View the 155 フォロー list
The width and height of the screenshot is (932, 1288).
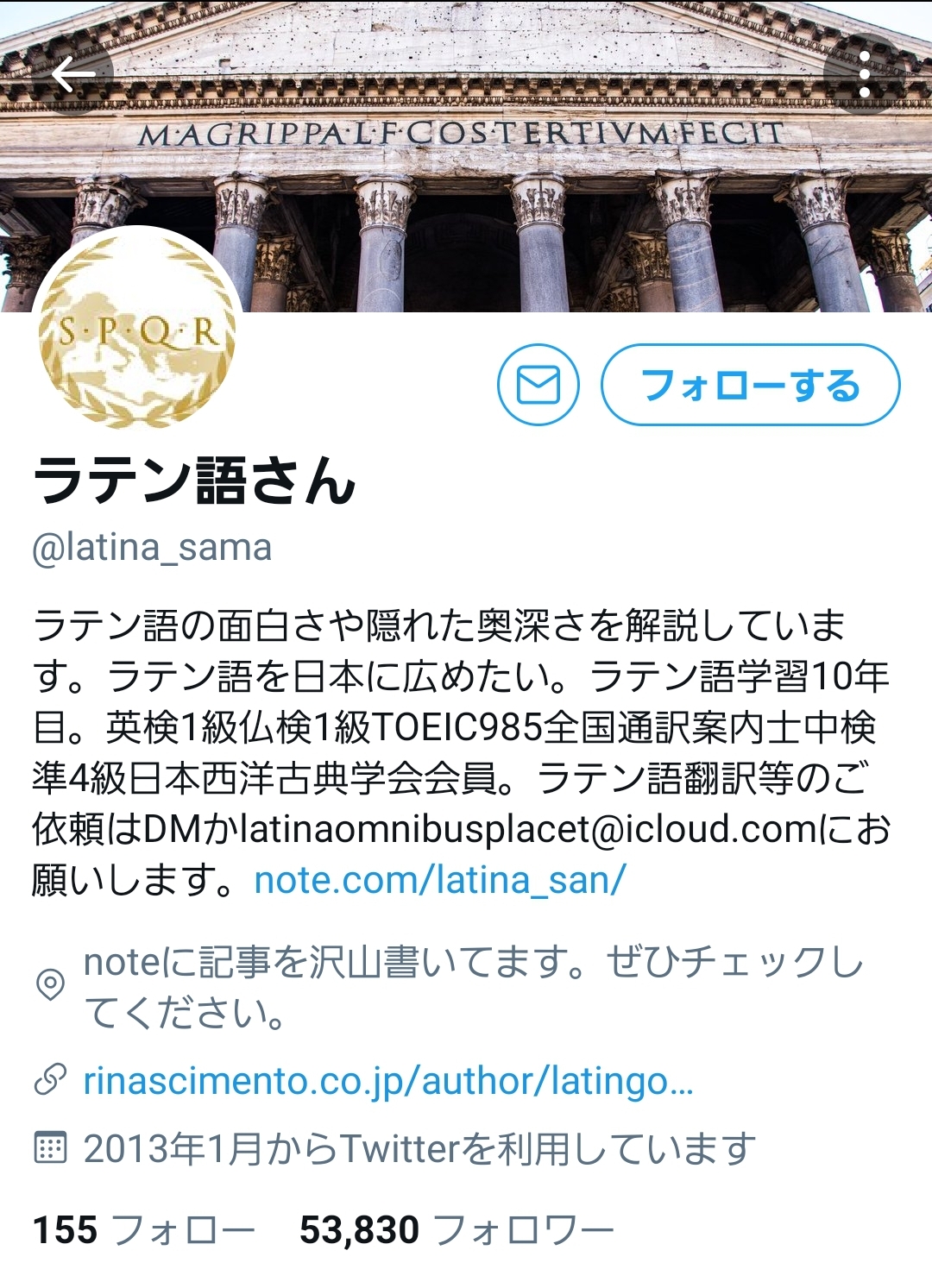[x=143, y=1229]
